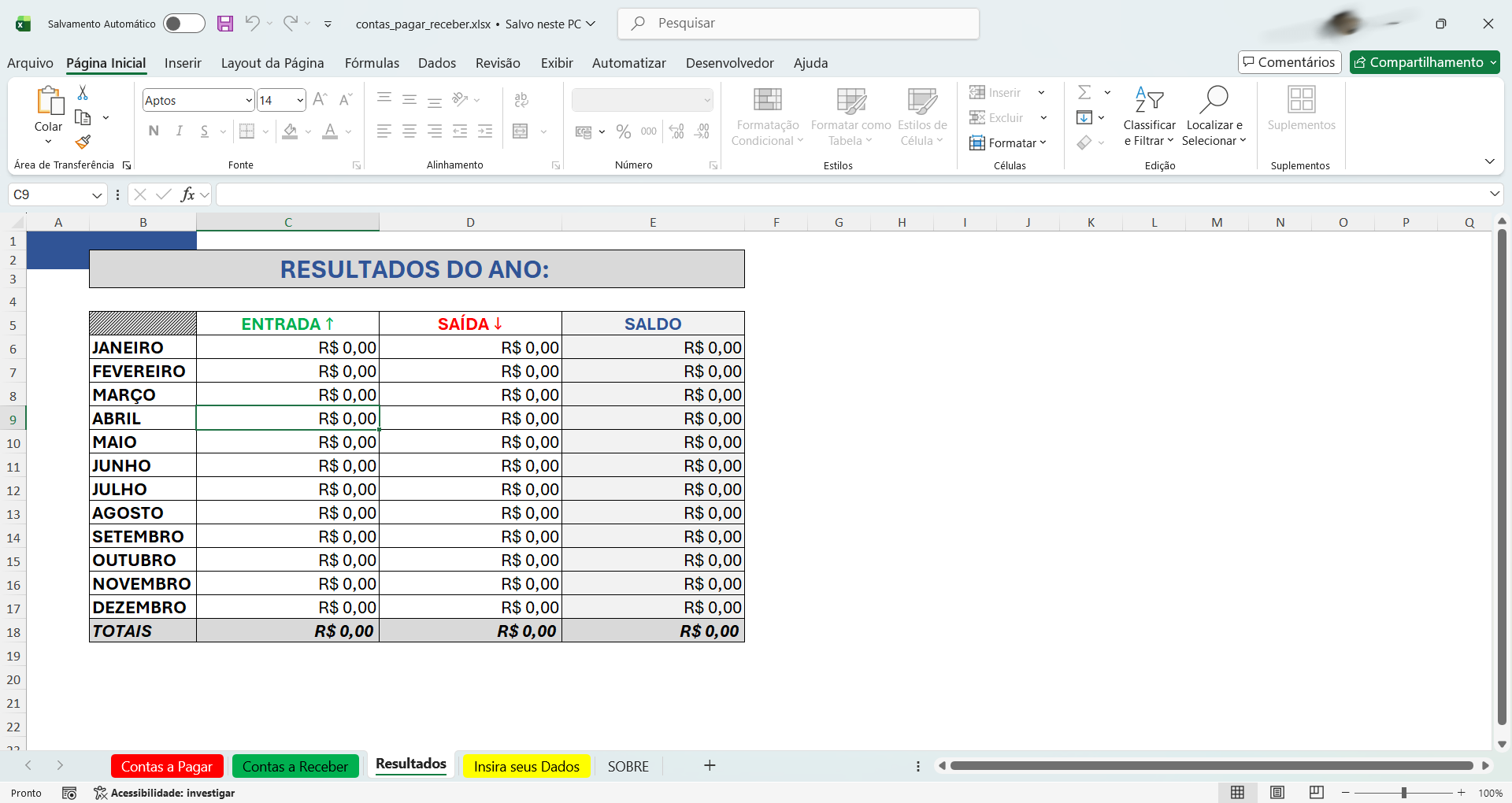The width and height of the screenshot is (1512, 803).
Task: Toggle Salvamento Automático switch
Action: pyautogui.click(x=183, y=24)
